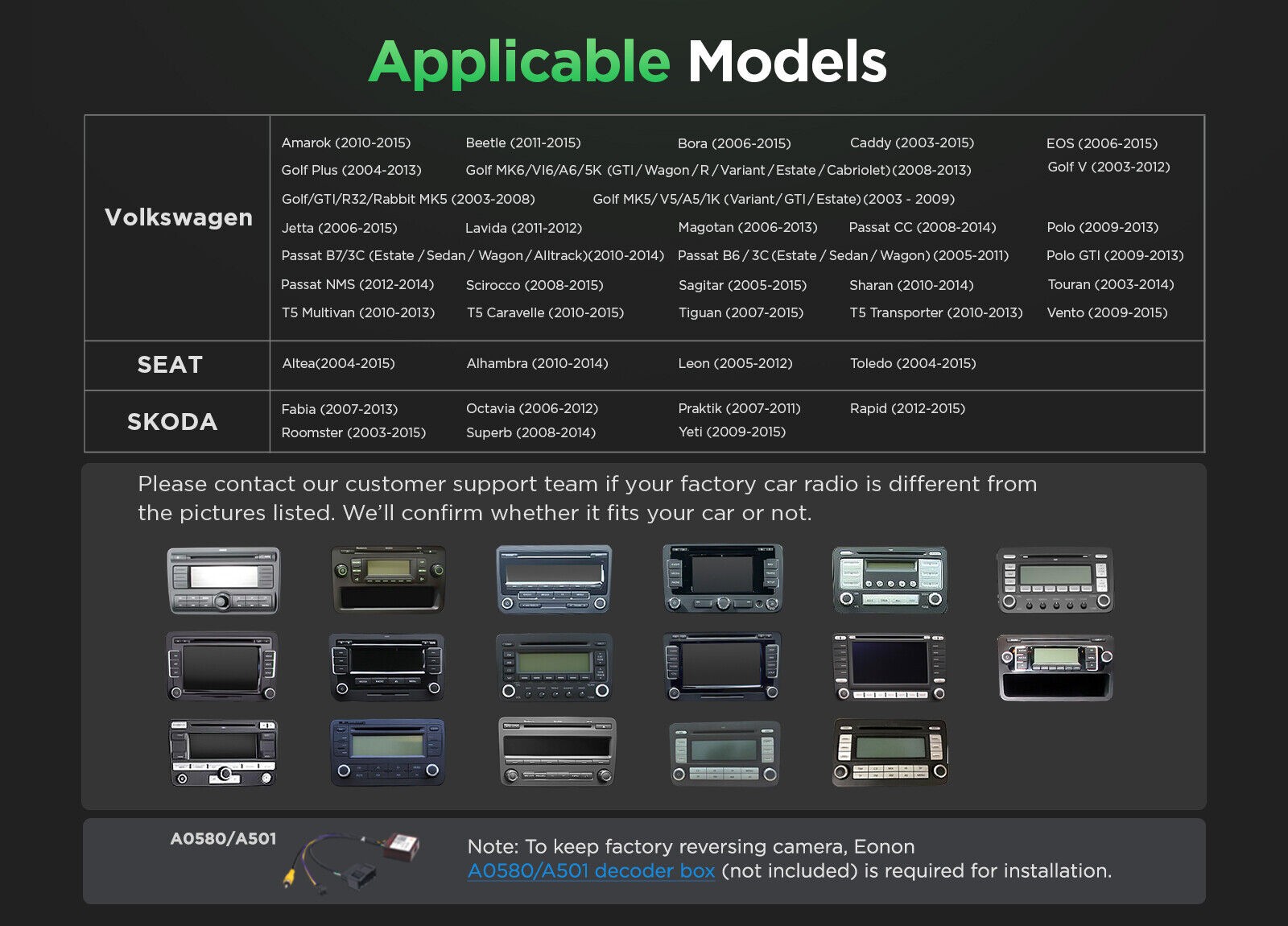Screen dimensions: 1288x926
Task: Click the SKODA brand label
Action: 172,422
